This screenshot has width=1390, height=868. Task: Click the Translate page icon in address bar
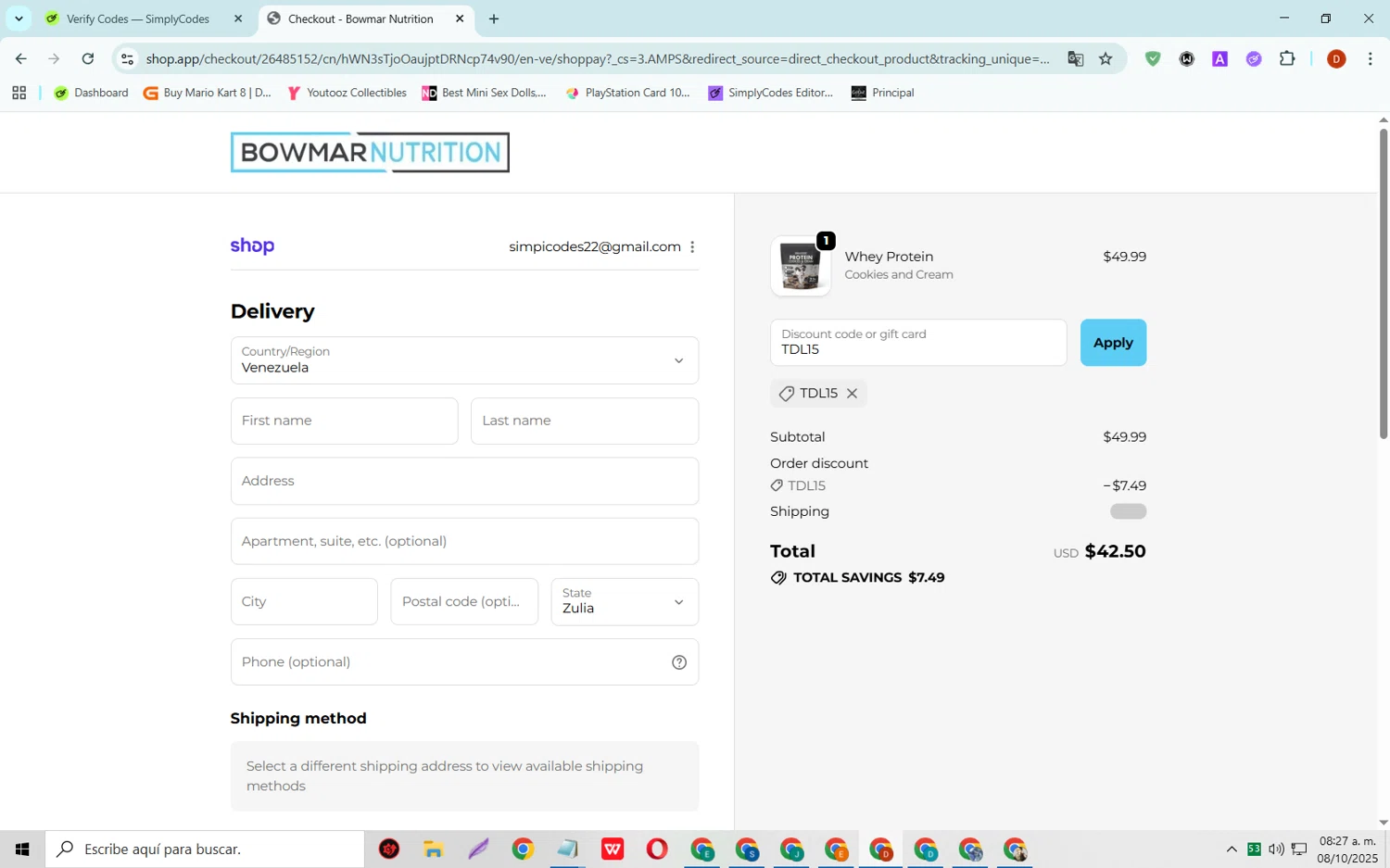[x=1075, y=58]
